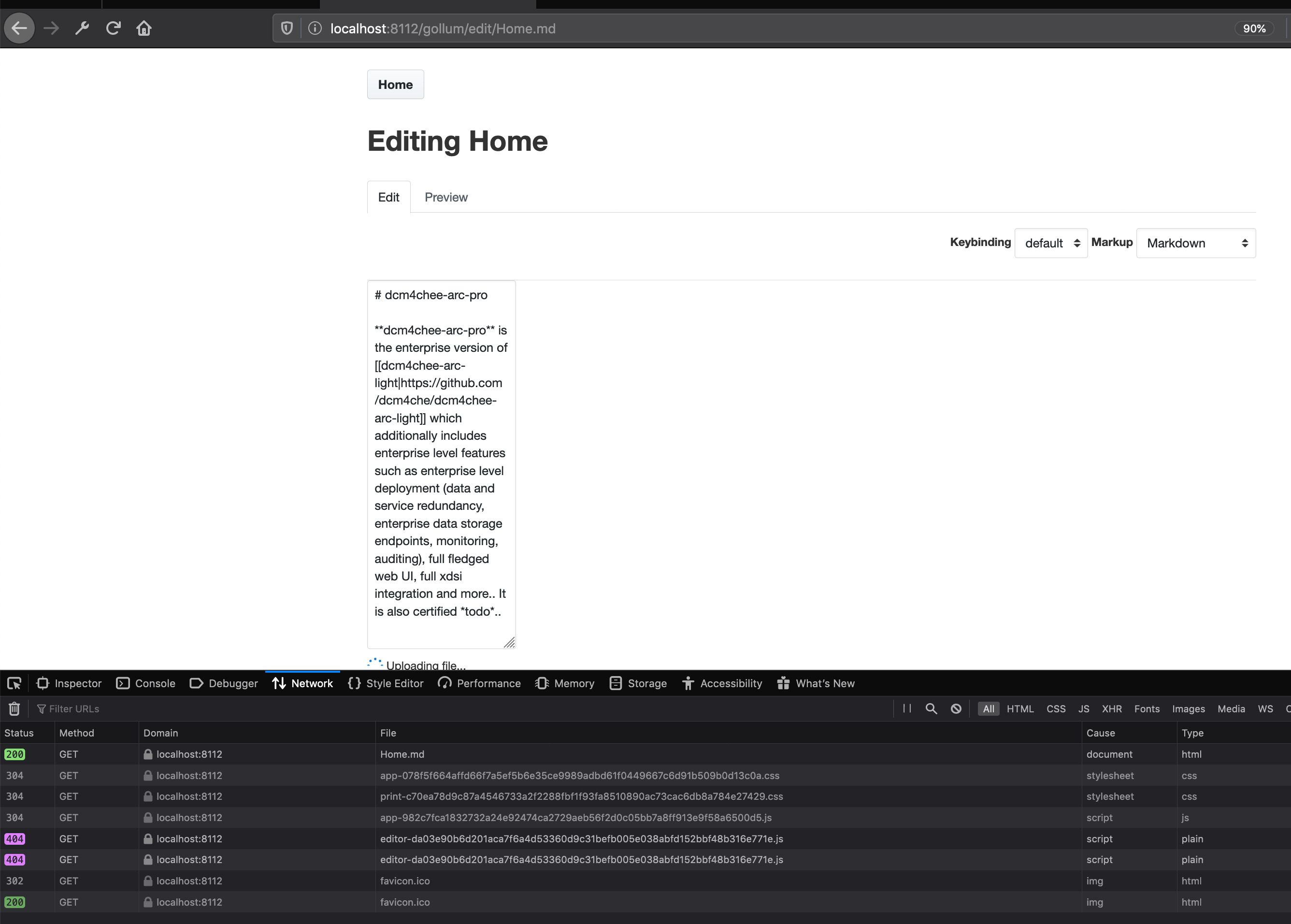Image resolution: width=1291 pixels, height=924 pixels.
Task: Open the Keybinding dropdown
Action: [x=1050, y=243]
